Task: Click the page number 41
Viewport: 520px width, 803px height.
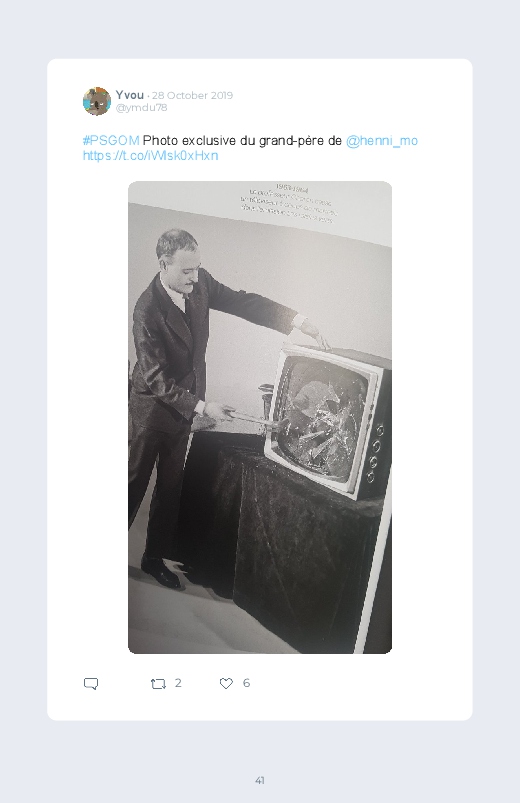Action: (260, 780)
